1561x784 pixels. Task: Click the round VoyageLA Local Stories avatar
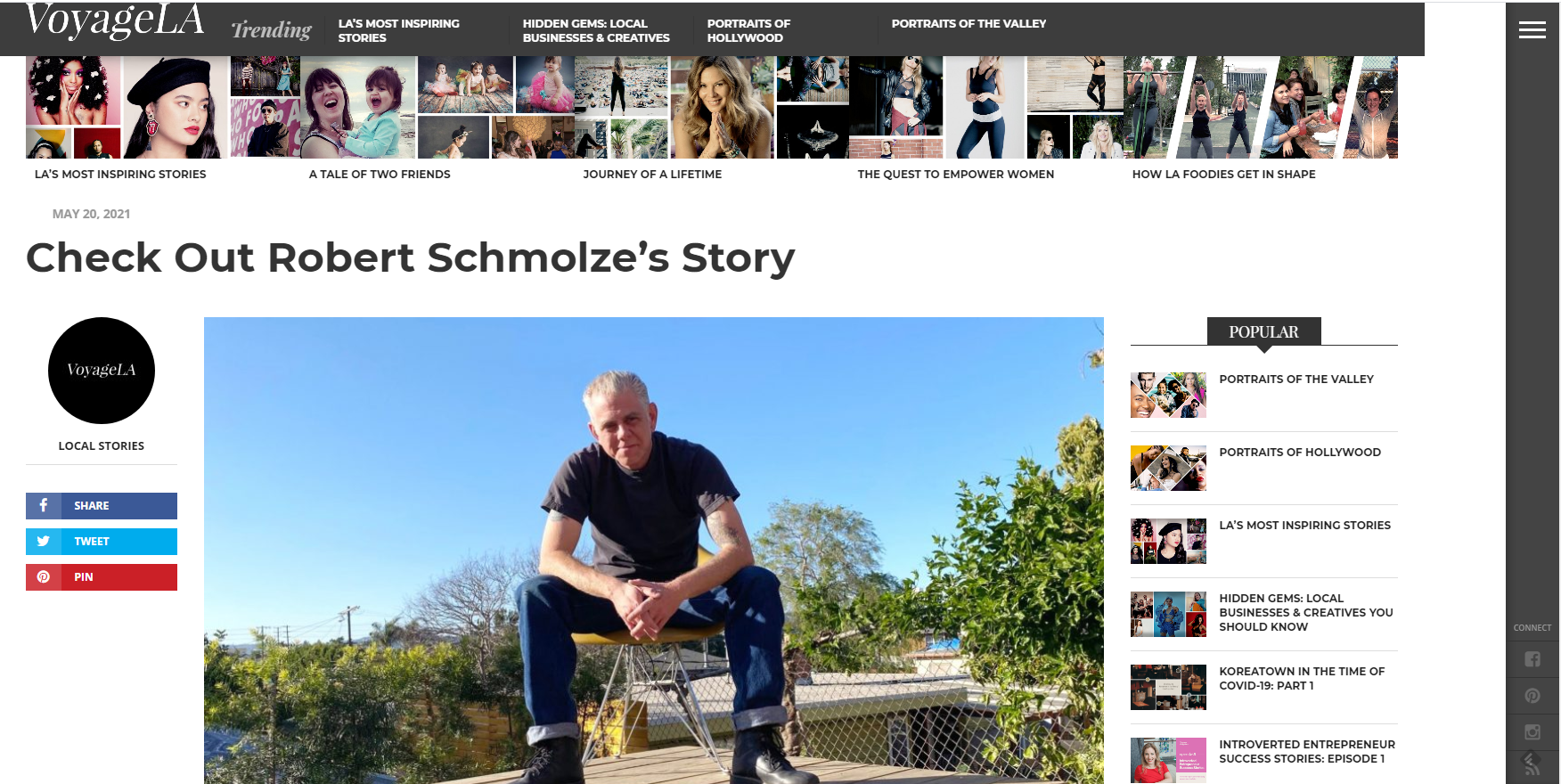coord(102,371)
